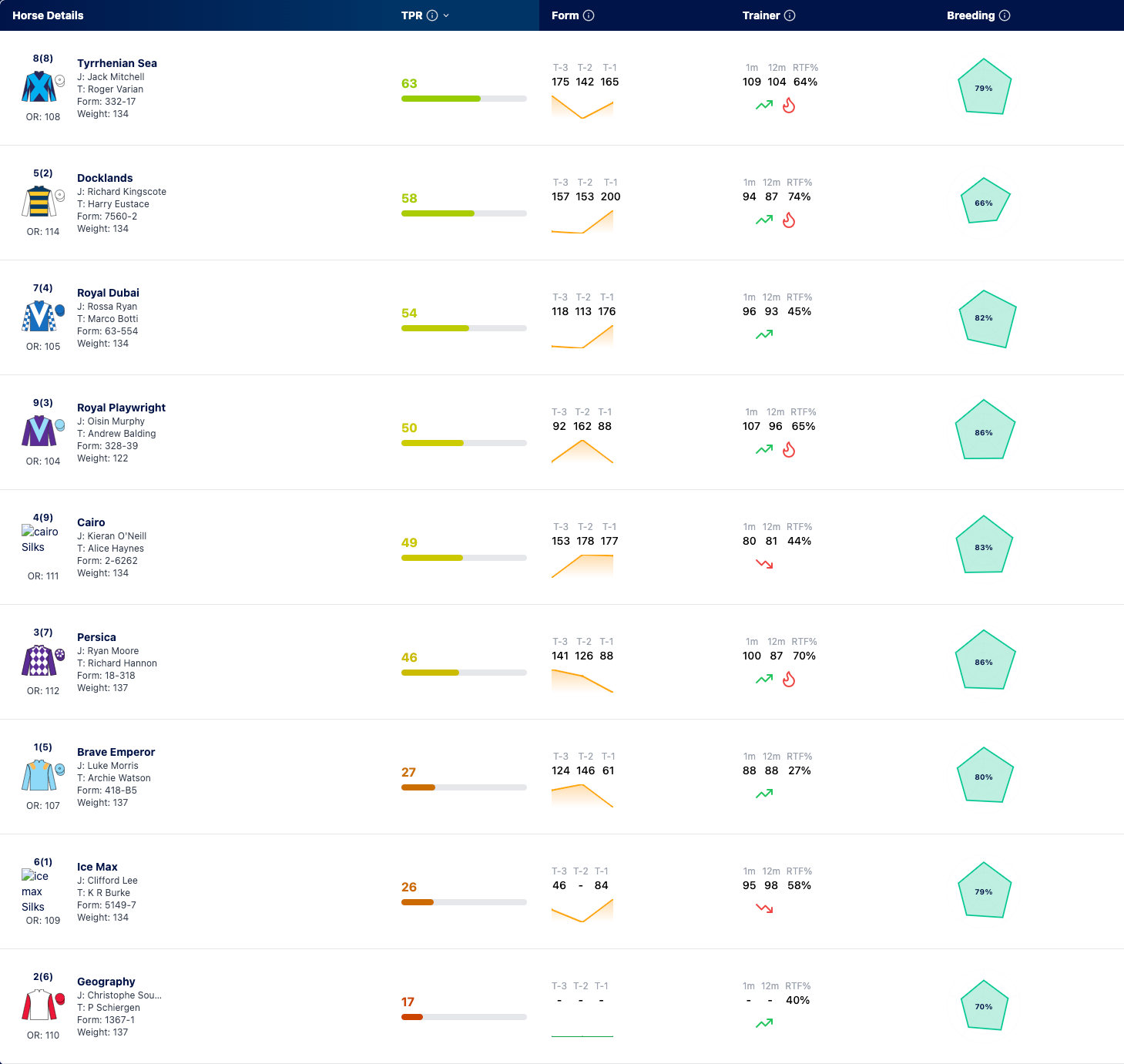Click Ice Max's red downward trend icon

(x=764, y=908)
